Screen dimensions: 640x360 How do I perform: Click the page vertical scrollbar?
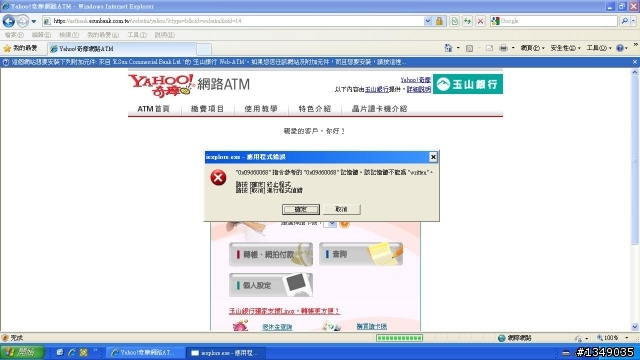[635, 200]
